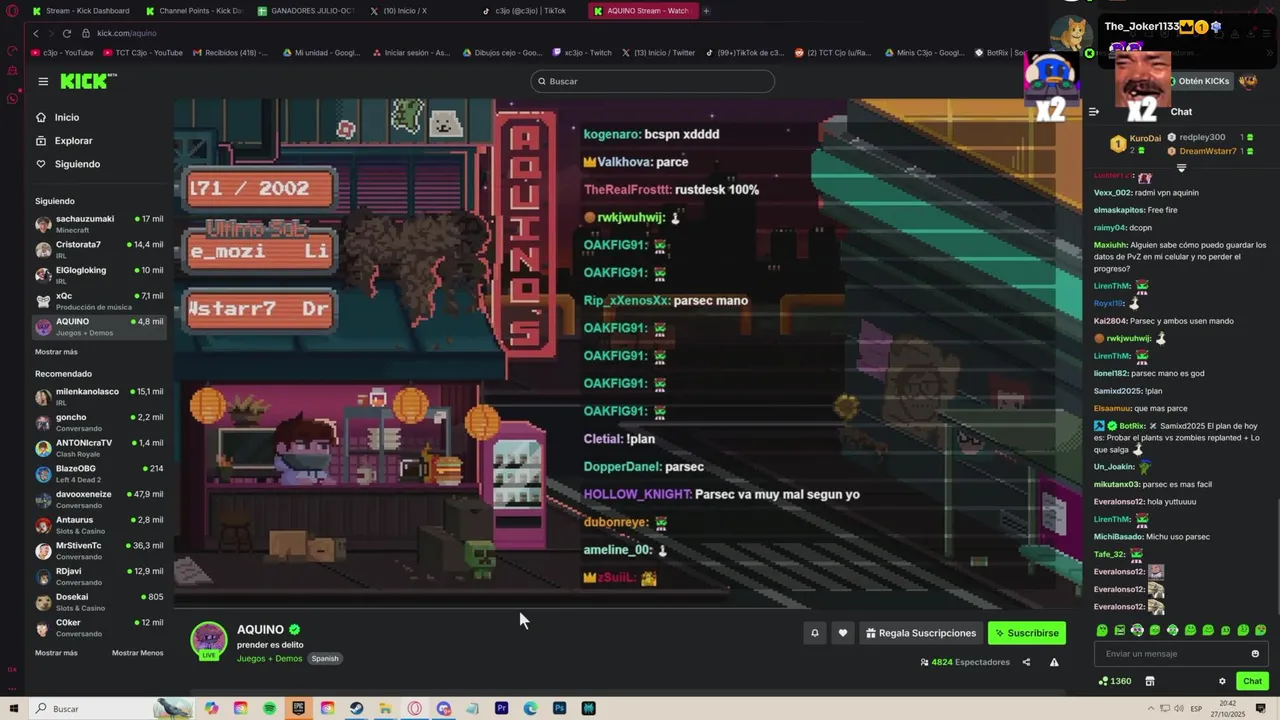Click the kick.com/aquino address bar
Screen dimensions: 1280x720
[x=126, y=33]
